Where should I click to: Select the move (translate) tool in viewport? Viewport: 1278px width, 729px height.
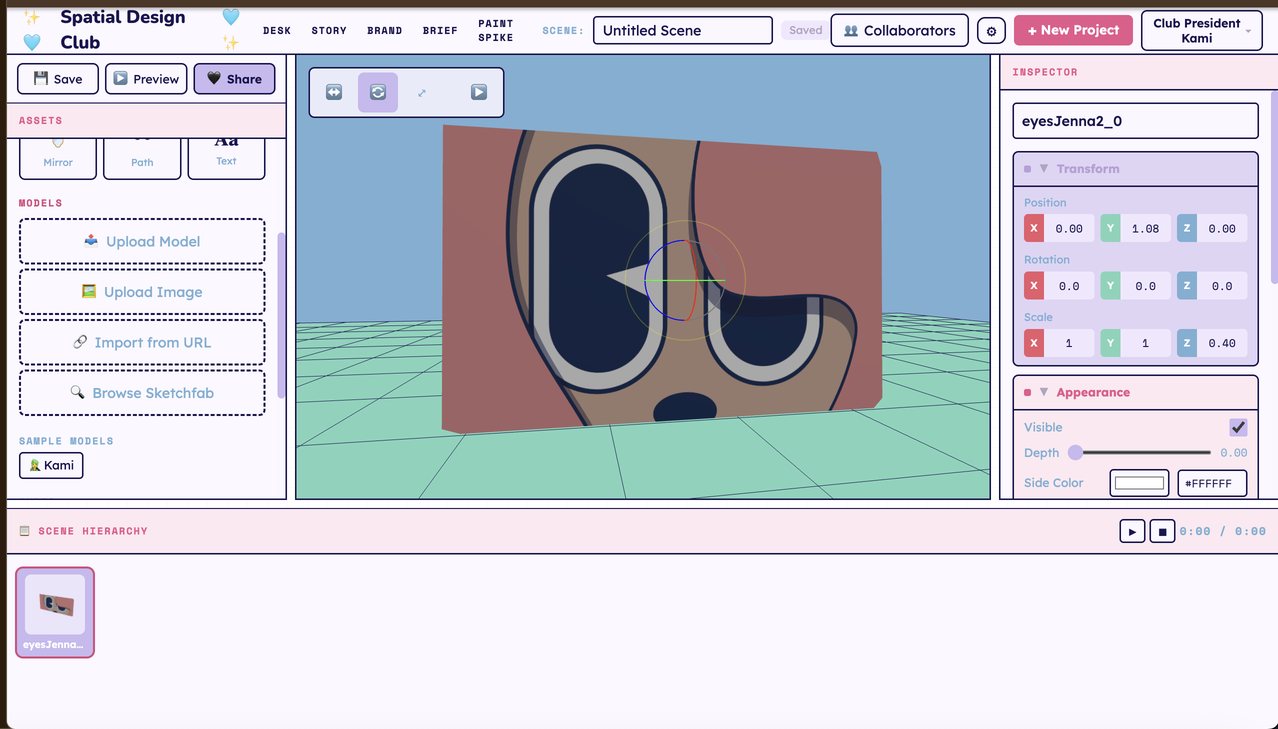click(x=334, y=92)
